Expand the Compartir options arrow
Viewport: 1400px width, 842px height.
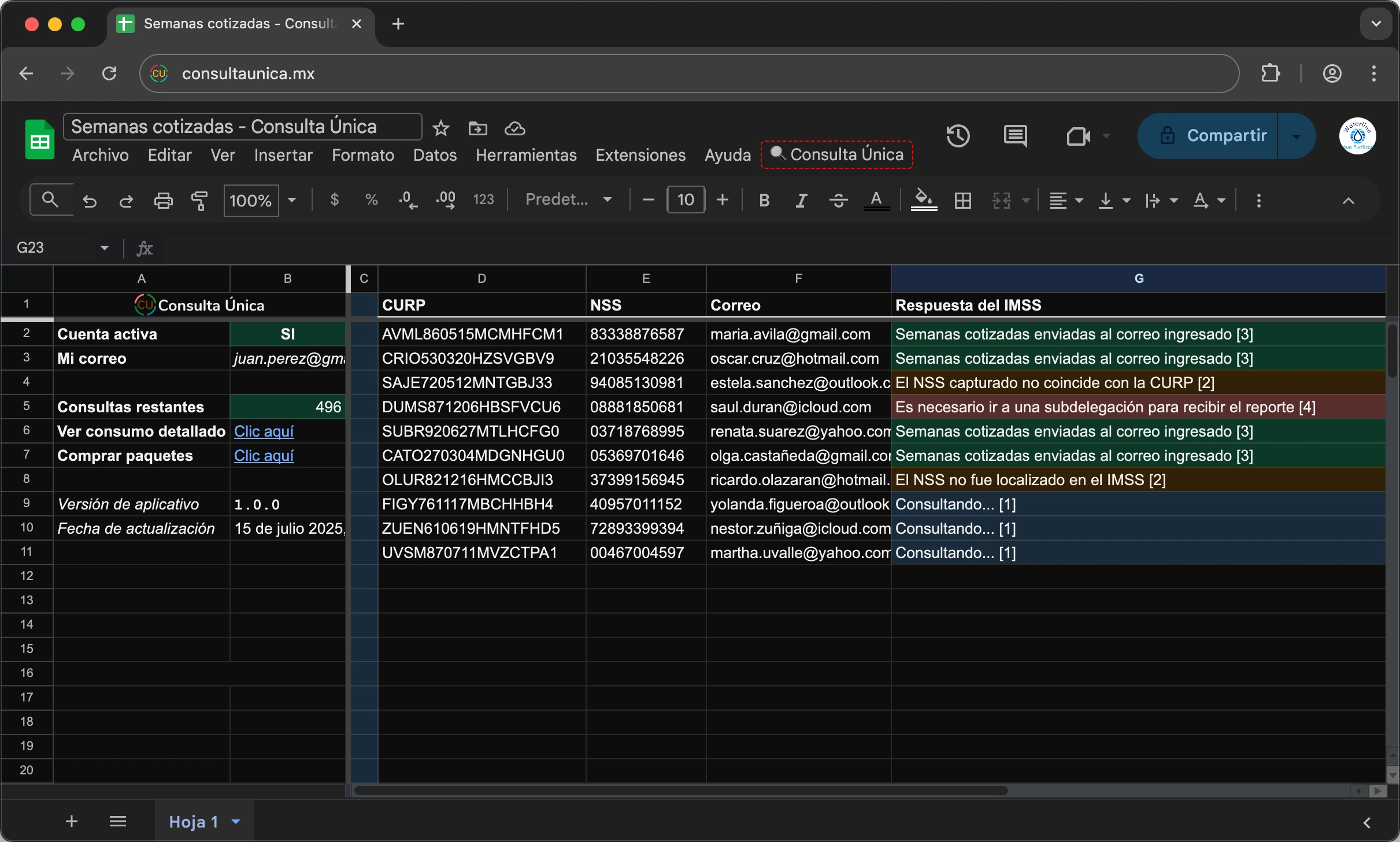1297,136
